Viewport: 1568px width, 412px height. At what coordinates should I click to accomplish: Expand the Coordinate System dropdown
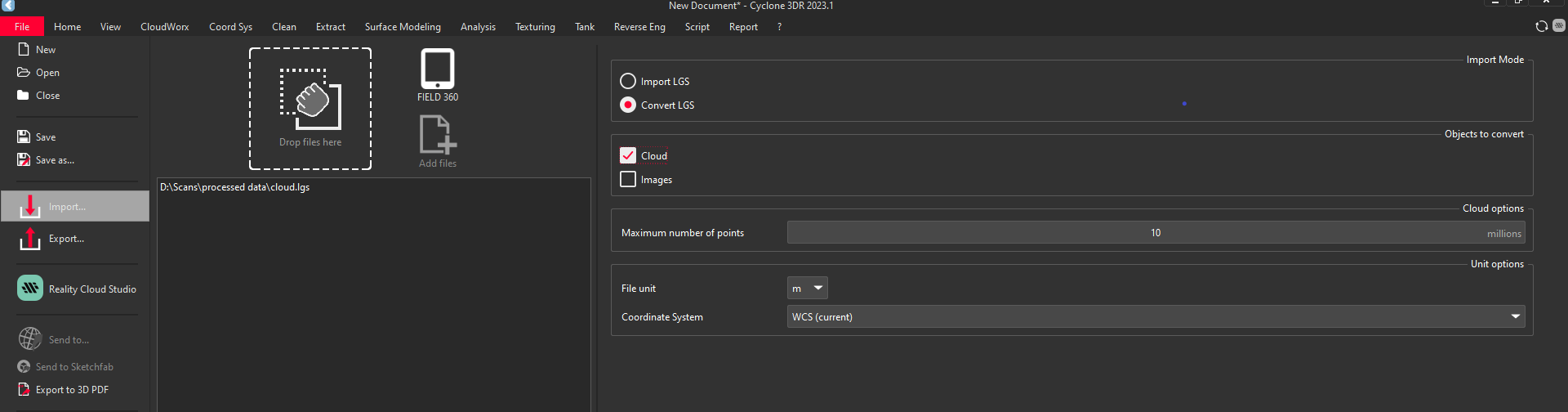tap(1156, 316)
